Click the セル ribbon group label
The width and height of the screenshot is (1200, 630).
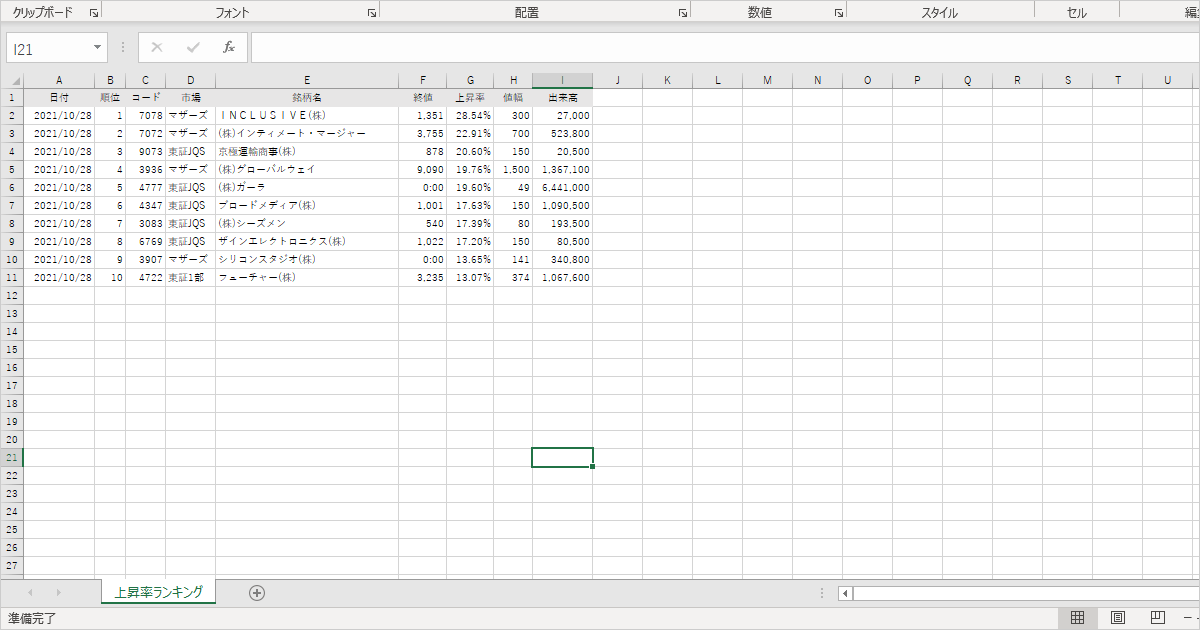[1077, 13]
